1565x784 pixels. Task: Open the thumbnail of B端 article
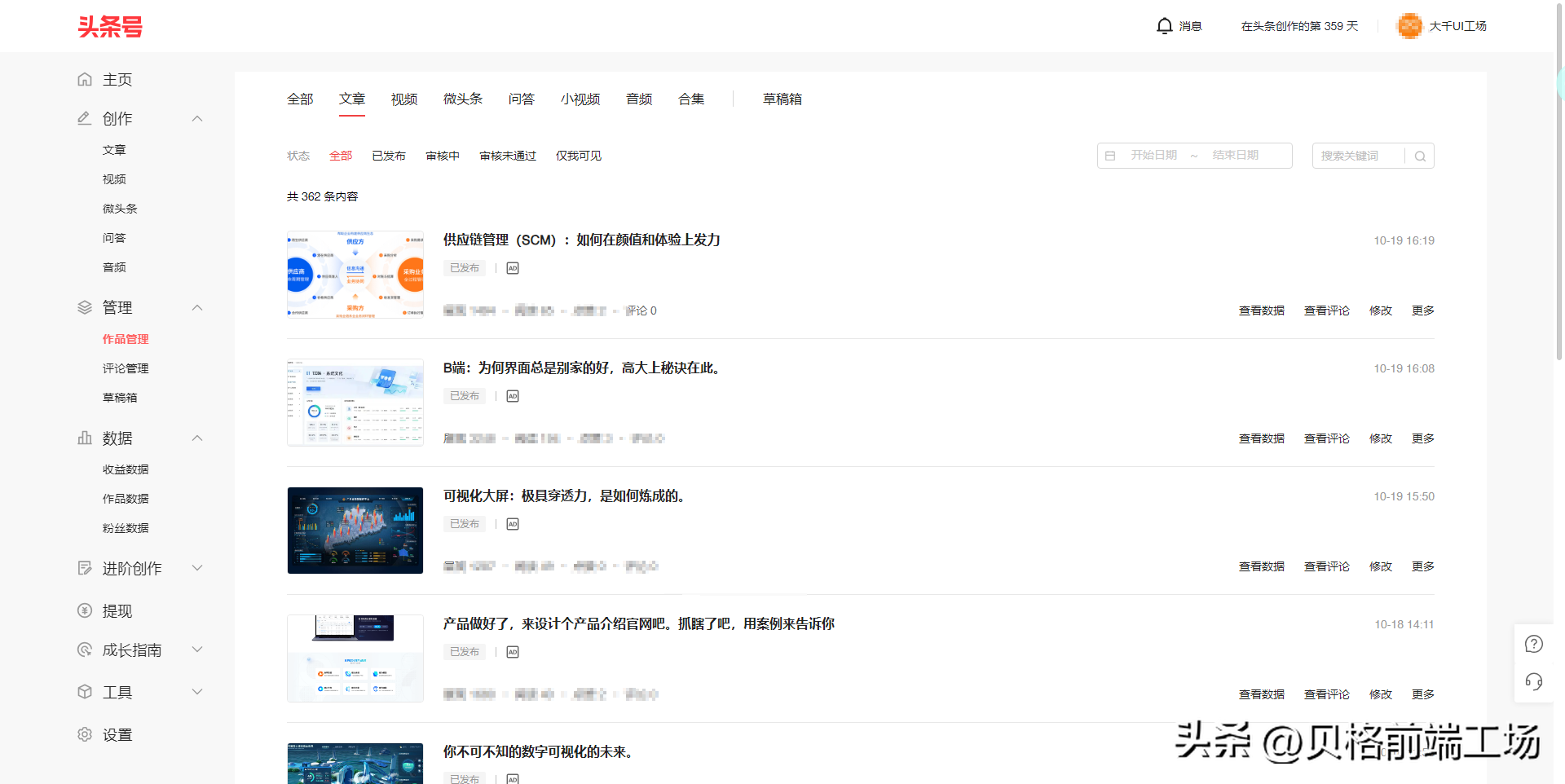(x=355, y=403)
